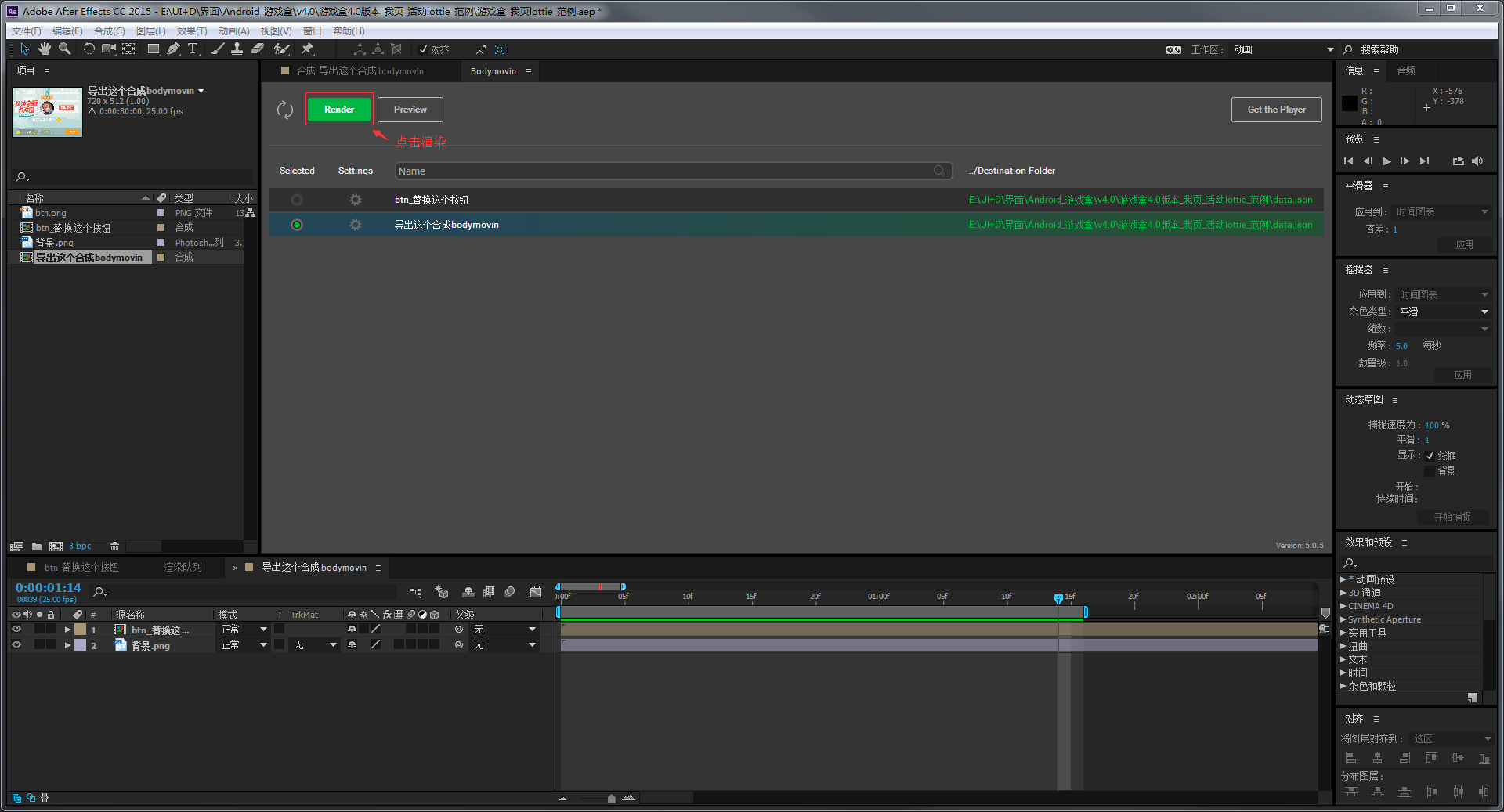Switch to the 渲染队列 tab
The height and width of the screenshot is (812, 1504).
click(183, 568)
